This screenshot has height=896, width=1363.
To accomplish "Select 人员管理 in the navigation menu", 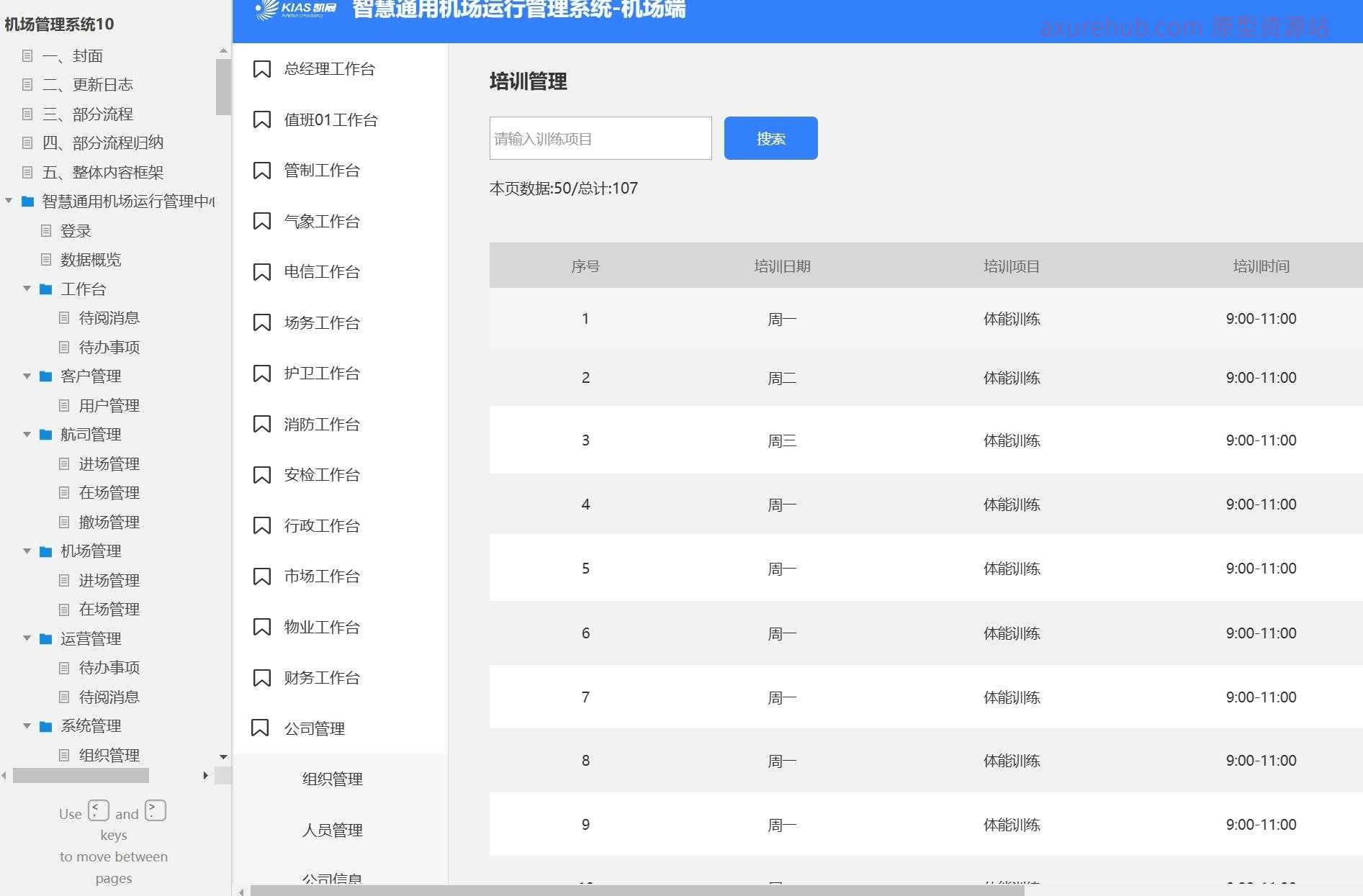I will pos(332,829).
